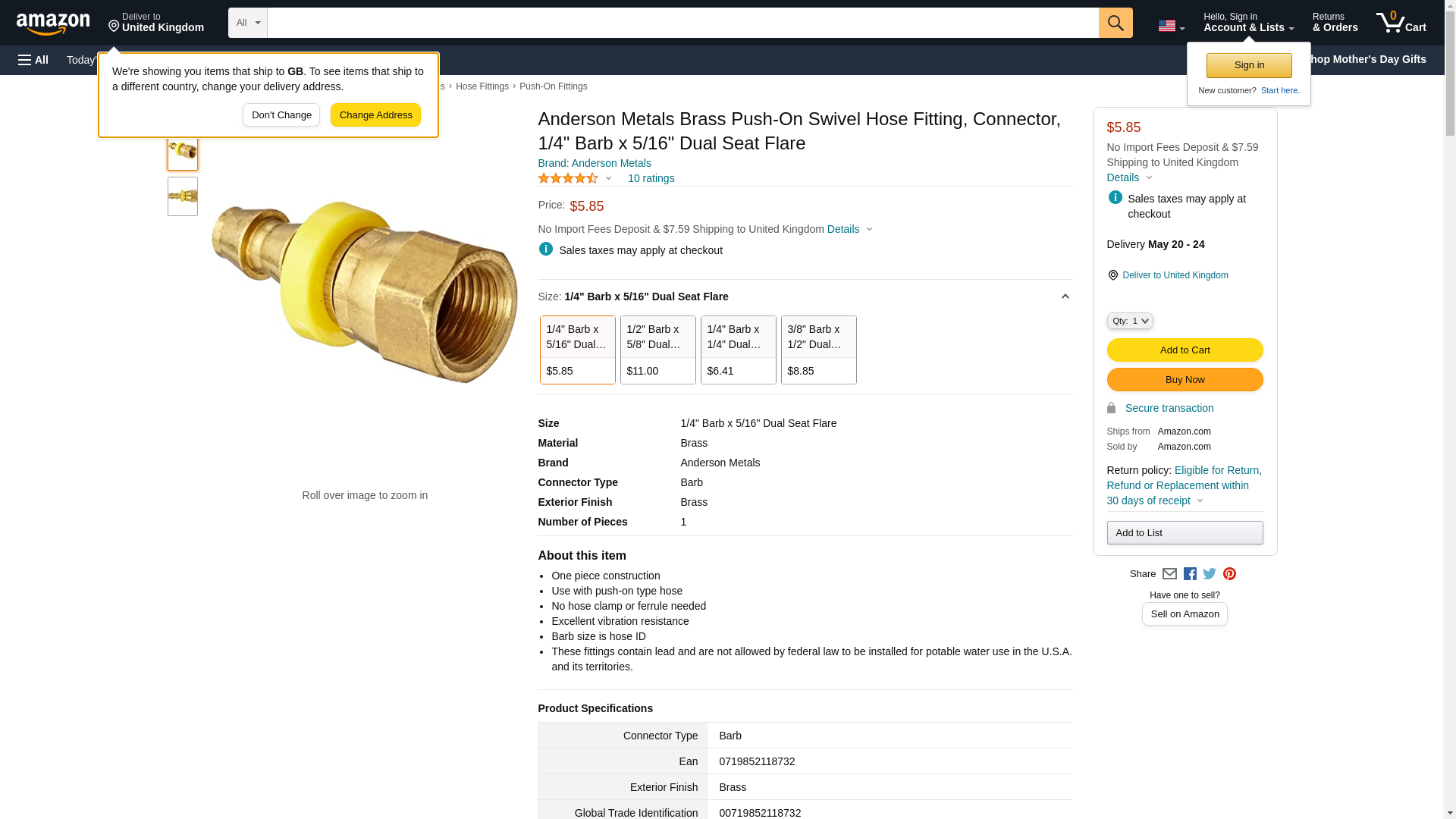The width and height of the screenshot is (1456, 819).
Task: Open the shopping cart icon
Action: click(1401, 23)
